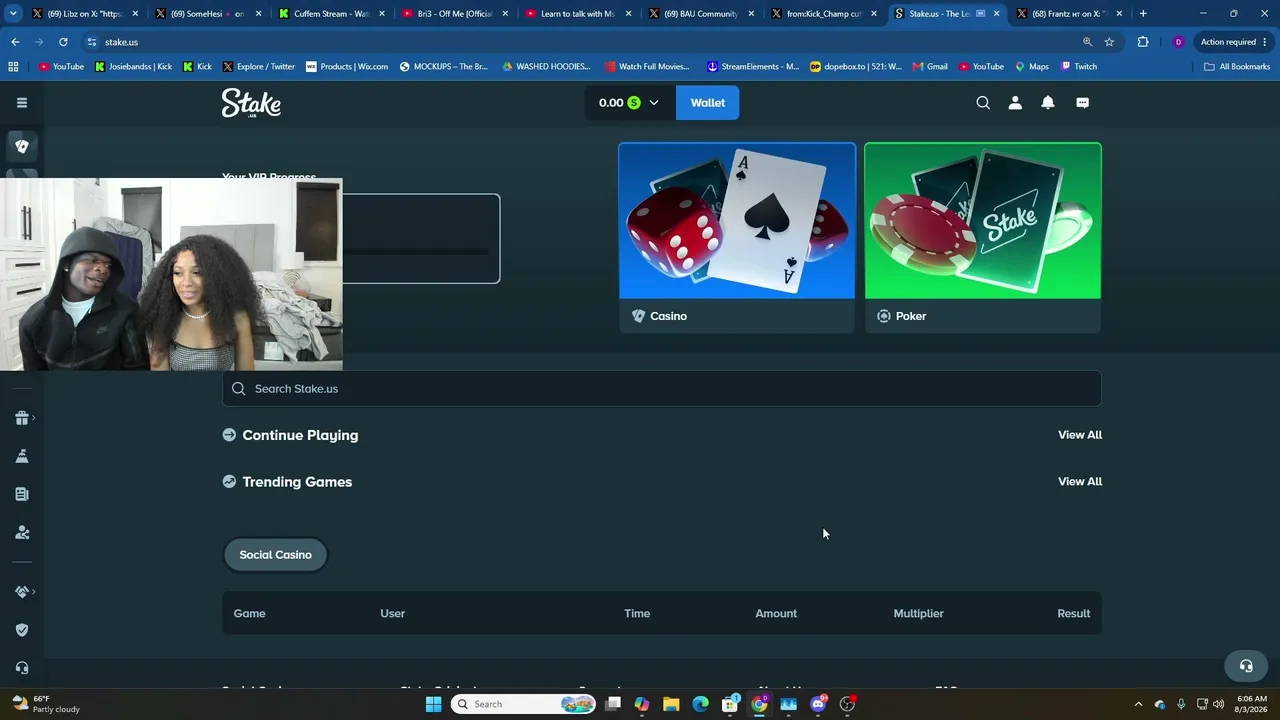Focus the Search Stake.us field

tap(662, 389)
